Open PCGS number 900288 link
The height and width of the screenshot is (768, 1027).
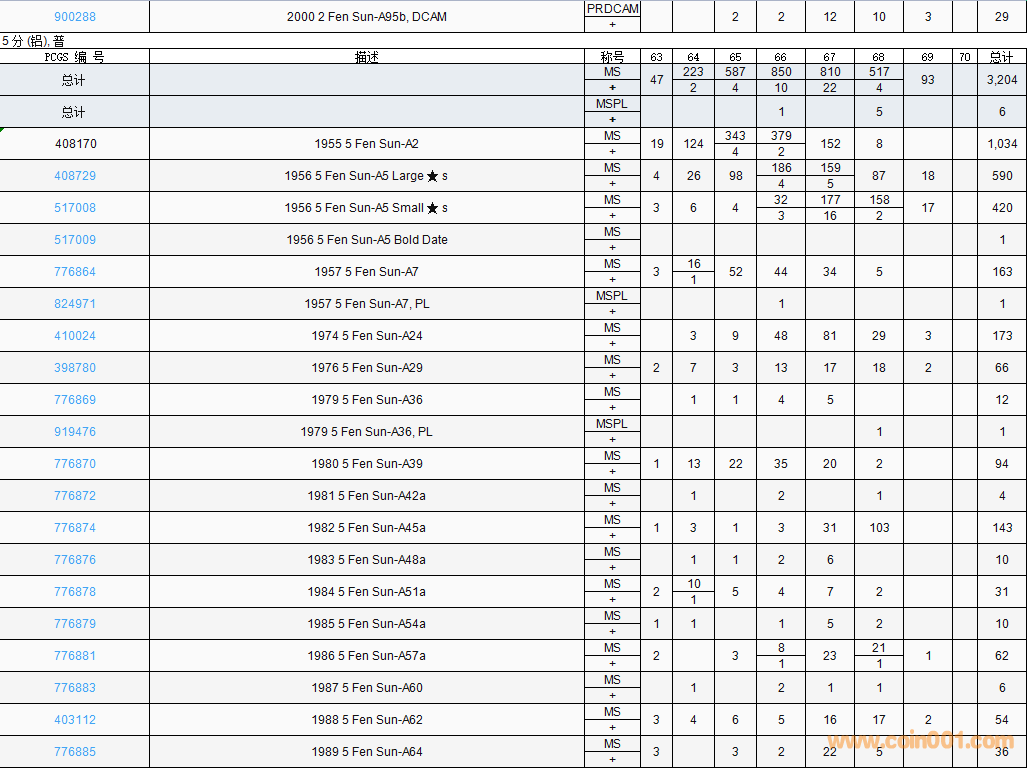[75, 17]
